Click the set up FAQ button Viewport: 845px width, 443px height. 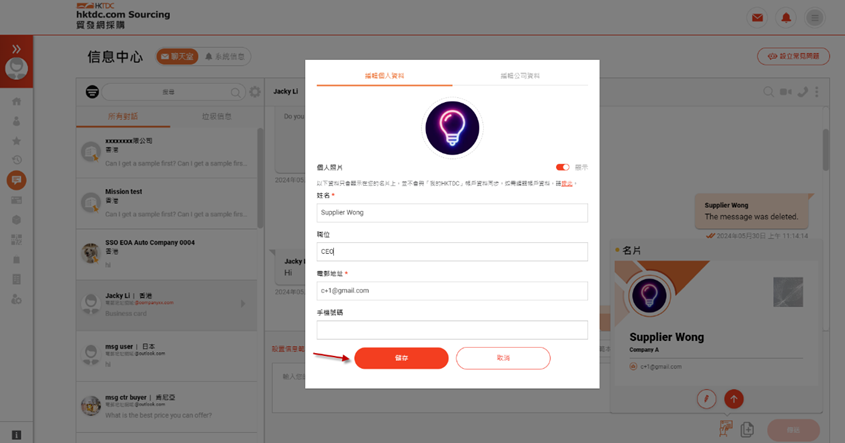pos(793,56)
